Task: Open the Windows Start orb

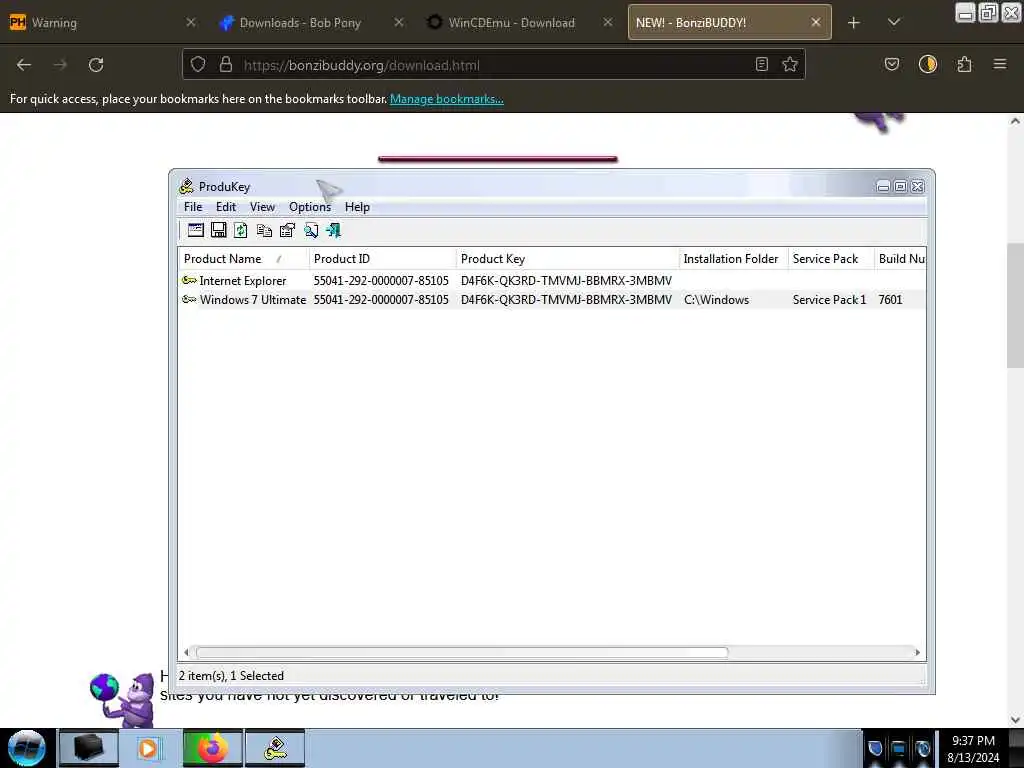Action: (27, 748)
